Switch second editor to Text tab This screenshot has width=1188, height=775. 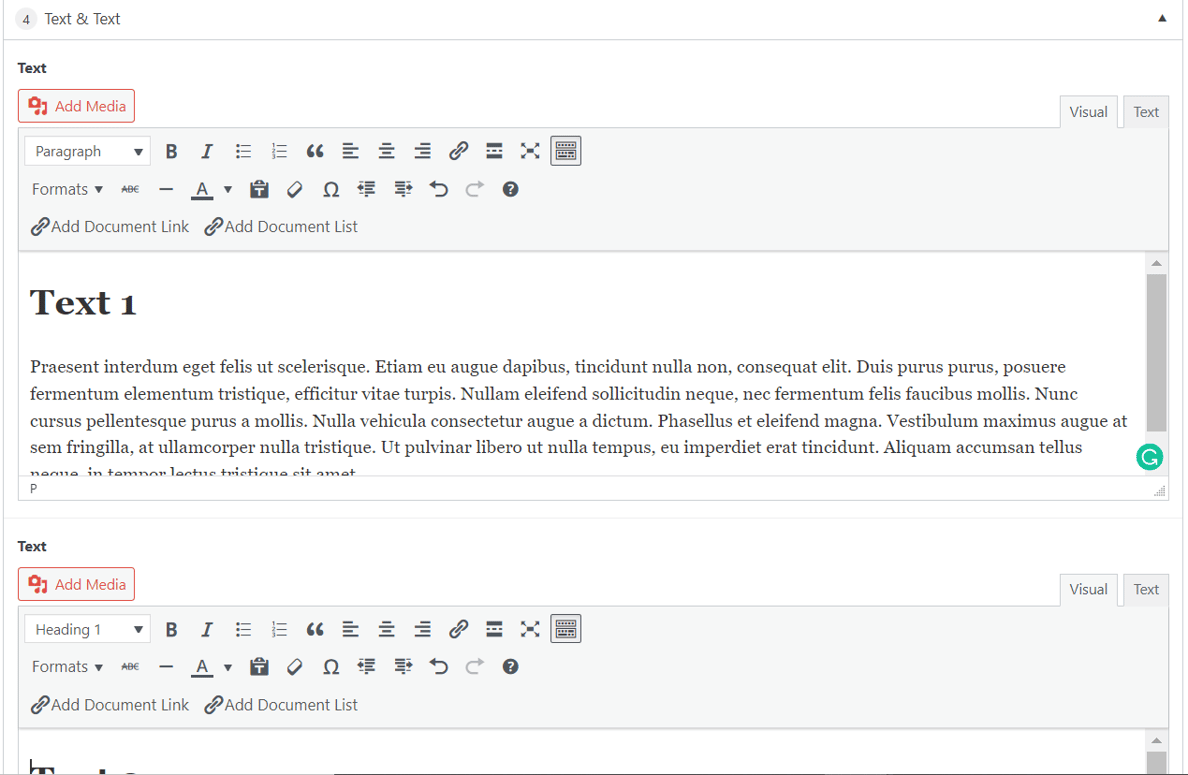[1146, 589]
